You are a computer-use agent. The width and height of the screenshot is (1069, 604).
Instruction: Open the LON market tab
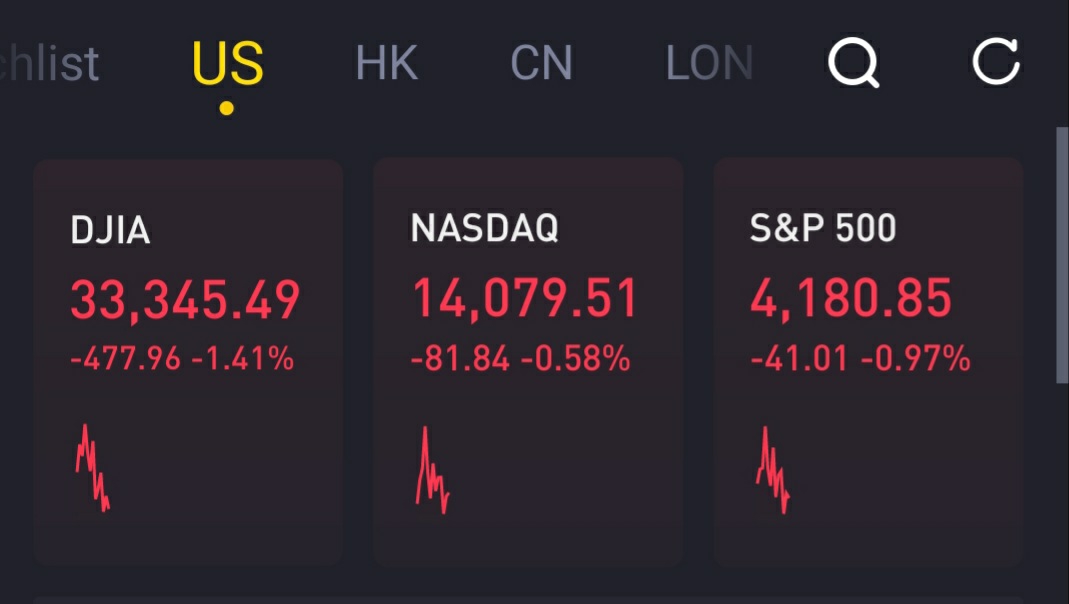coord(709,64)
